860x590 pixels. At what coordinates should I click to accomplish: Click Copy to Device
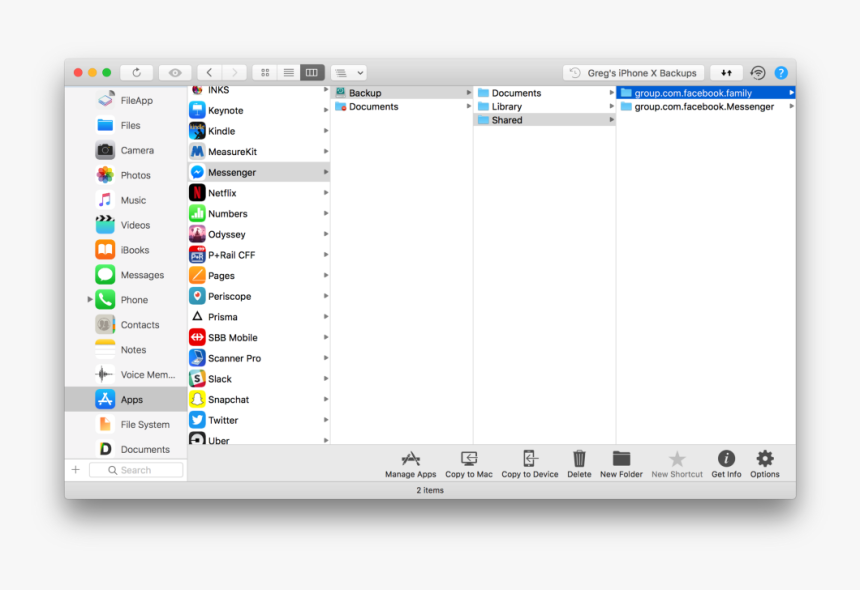(530, 464)
